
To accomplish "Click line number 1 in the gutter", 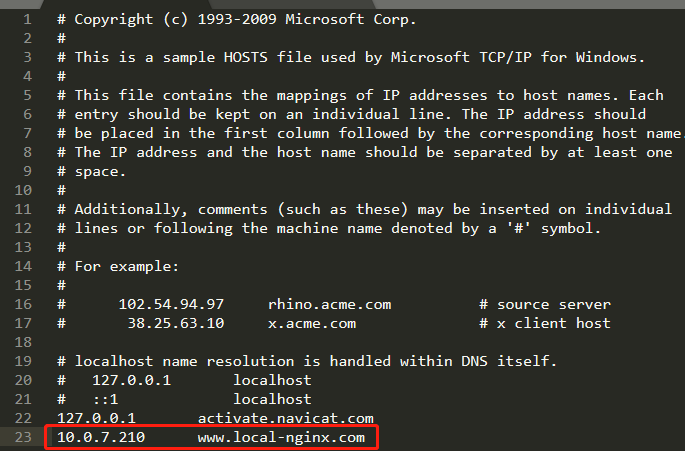I will pyautogui.click(x=27, y=19).
